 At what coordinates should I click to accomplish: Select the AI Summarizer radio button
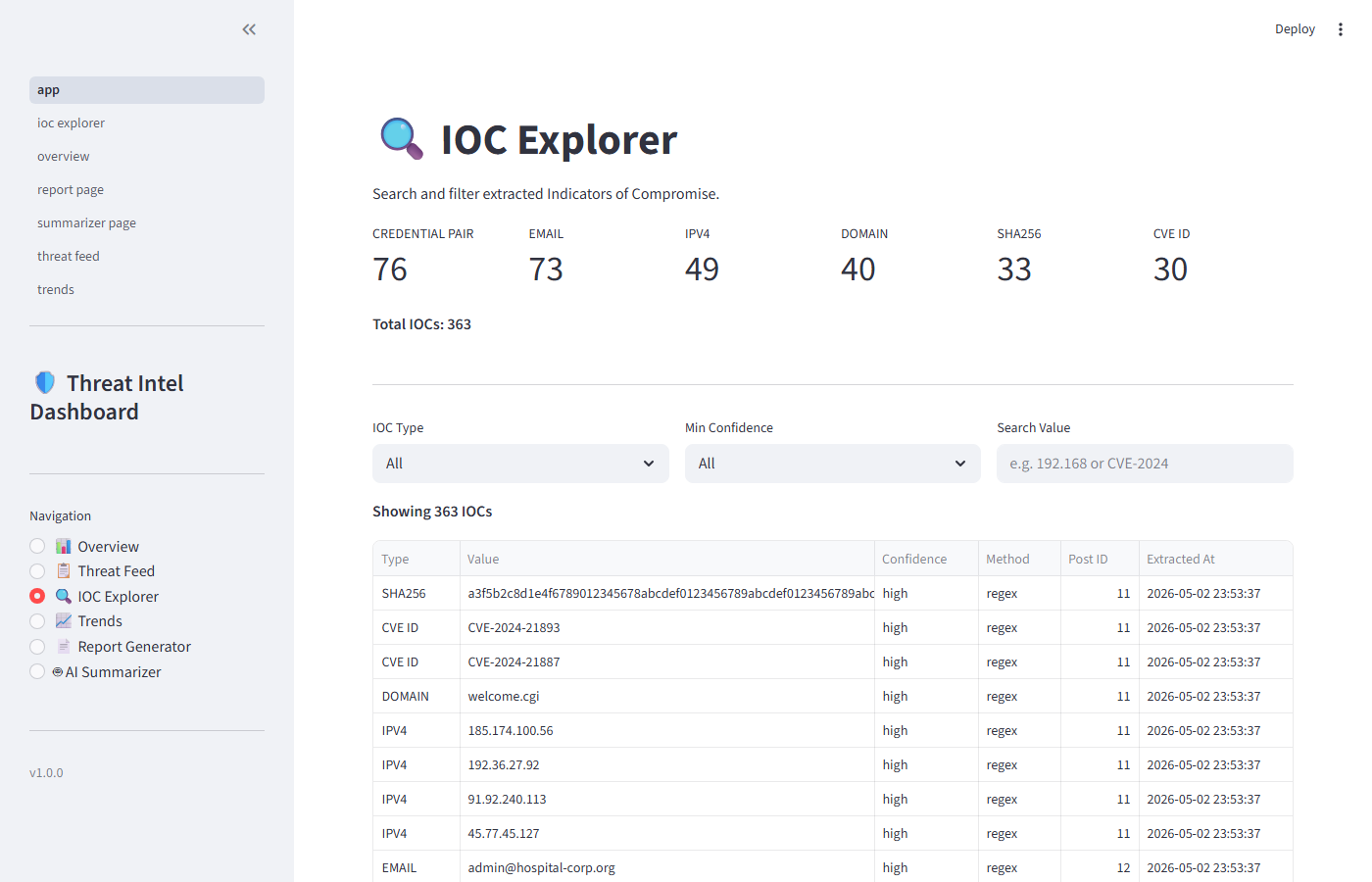coord(37,671)
